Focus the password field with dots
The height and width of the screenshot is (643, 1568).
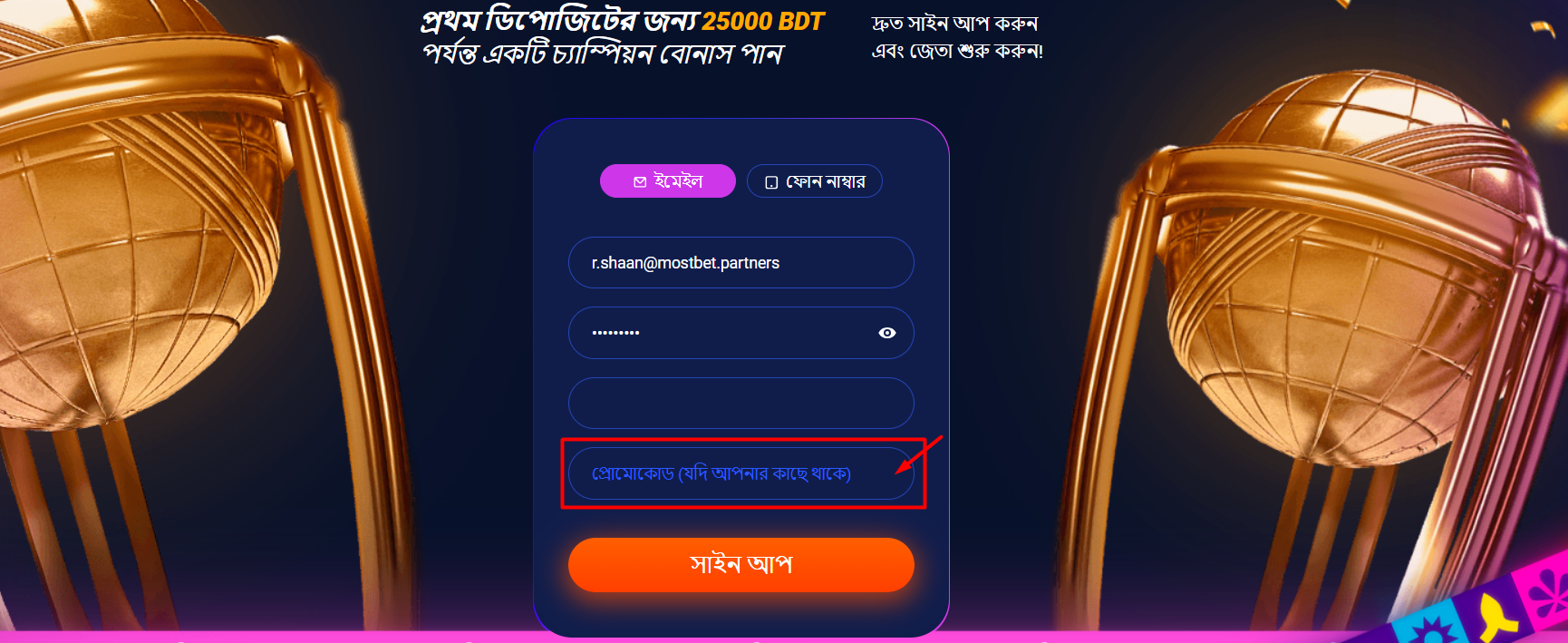(x=741, y=333)
